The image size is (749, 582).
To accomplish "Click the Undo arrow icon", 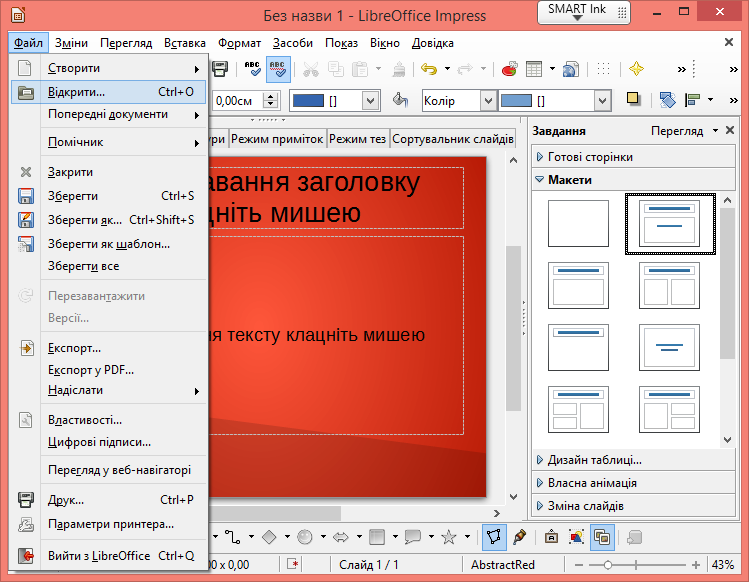I will (x=430, y=69).
